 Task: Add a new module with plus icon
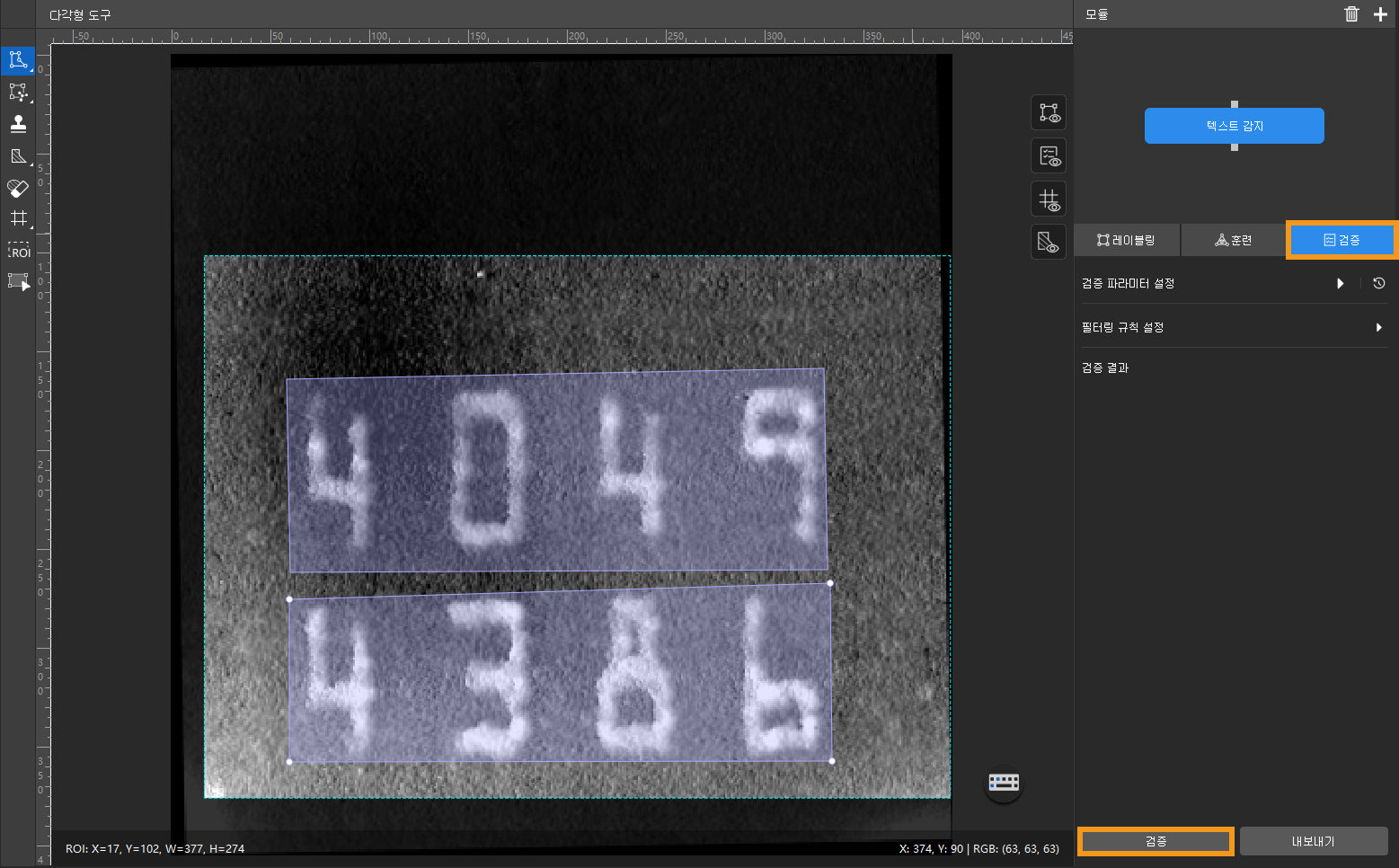coord(1380,13)
